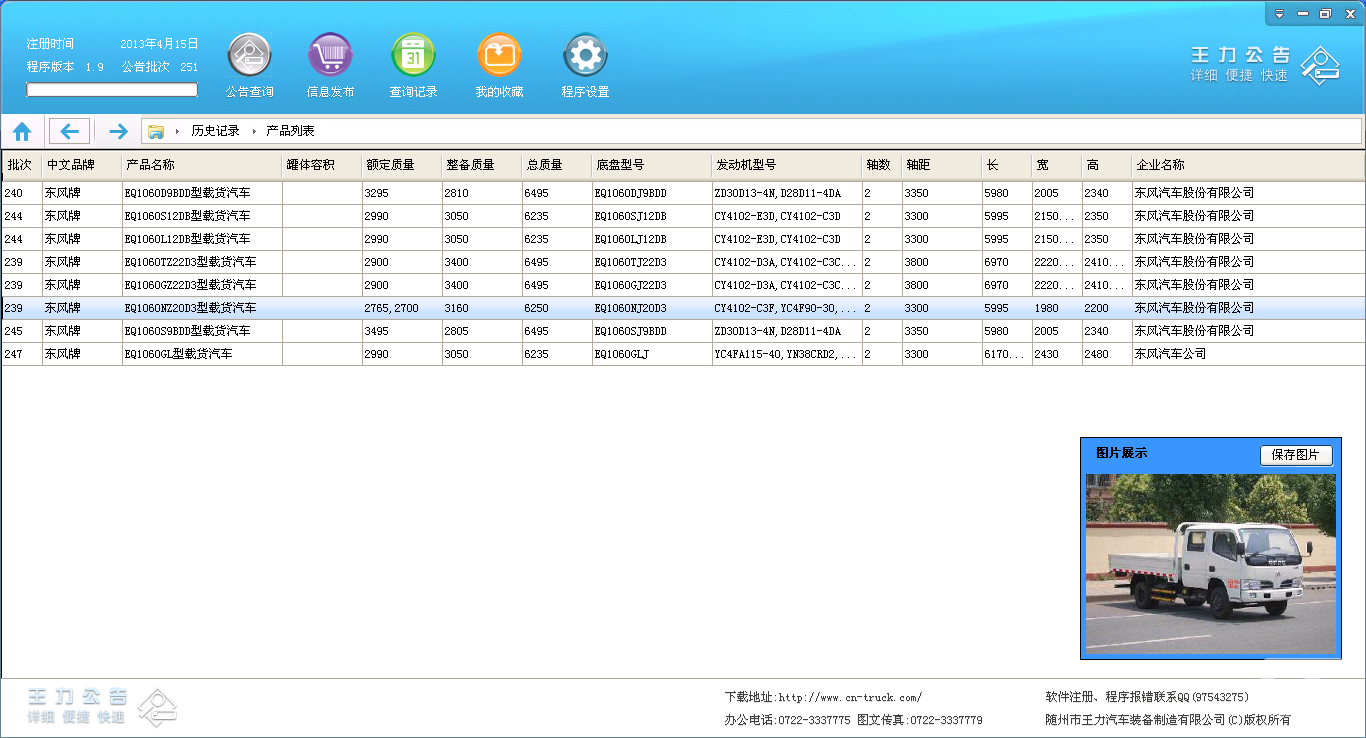Screen dimensions: 1366x738
Task: Click the folder icon in breadcrumb bar
Action: coord(156,131)
